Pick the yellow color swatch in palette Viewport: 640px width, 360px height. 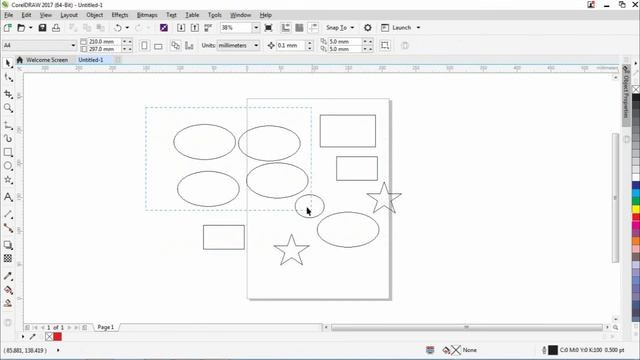point(636,209)
